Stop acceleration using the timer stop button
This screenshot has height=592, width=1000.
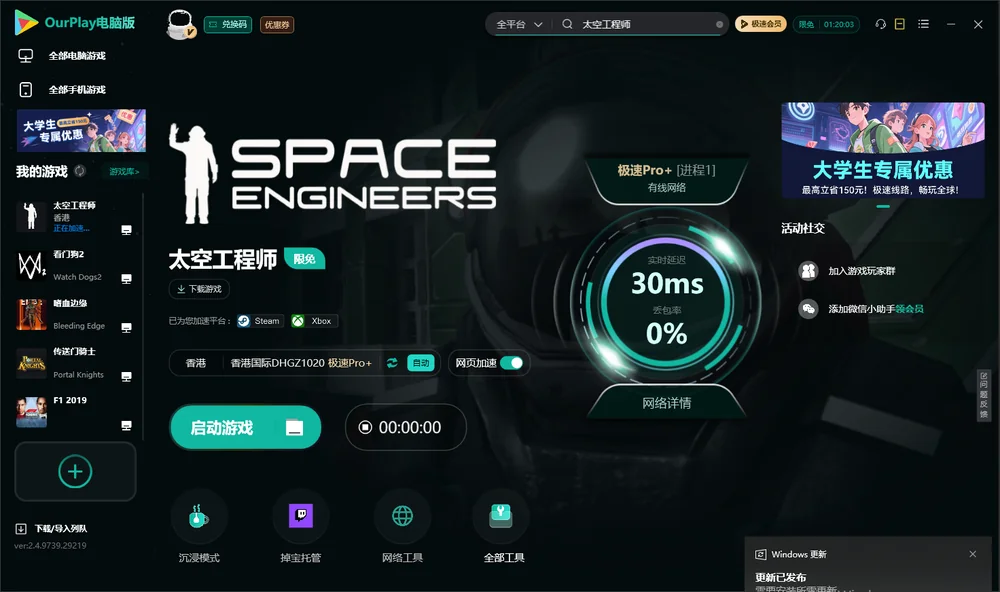(365, 427)
